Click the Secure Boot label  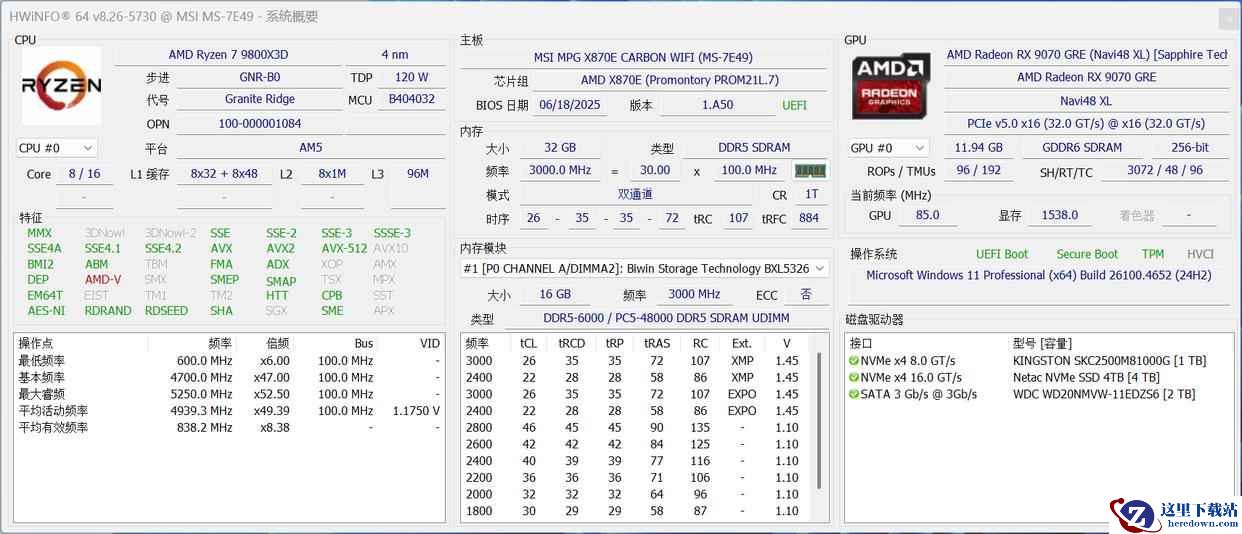click(x=1087, y=255)
